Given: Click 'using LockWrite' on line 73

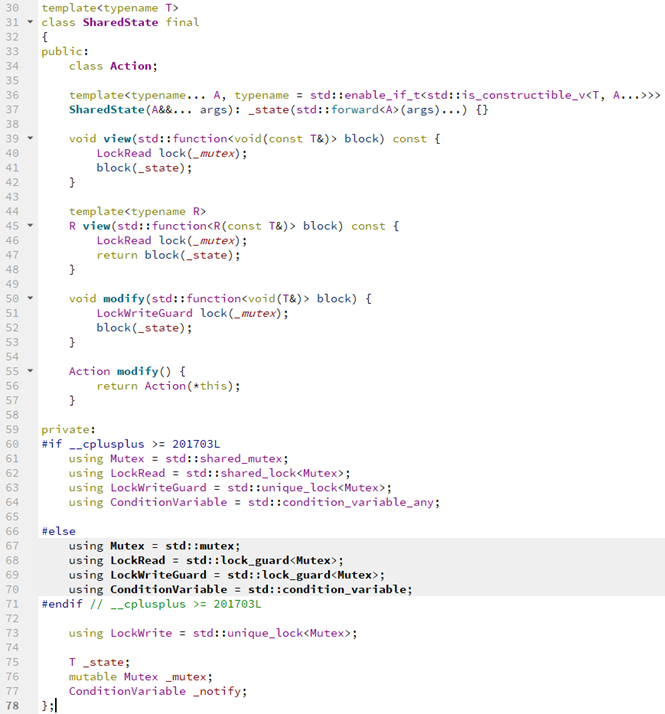Looking at the screenshot, I should [x=120, y=633].
